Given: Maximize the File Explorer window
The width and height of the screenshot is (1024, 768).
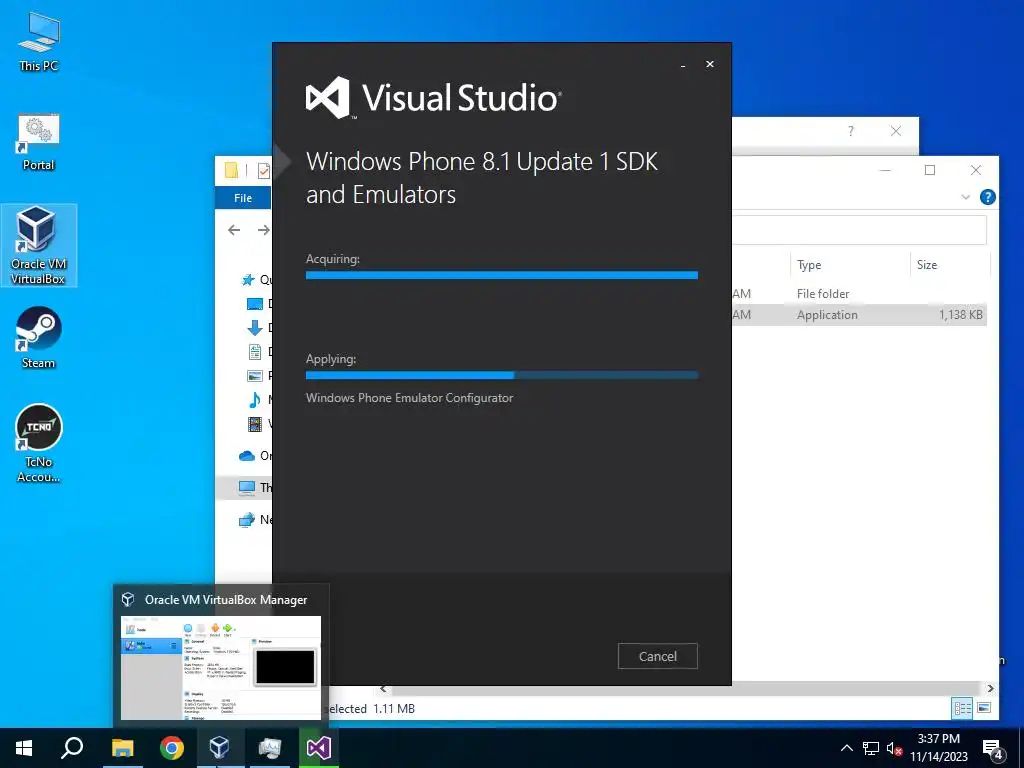Looking at the screenshot, I should (x=930, y=170).
